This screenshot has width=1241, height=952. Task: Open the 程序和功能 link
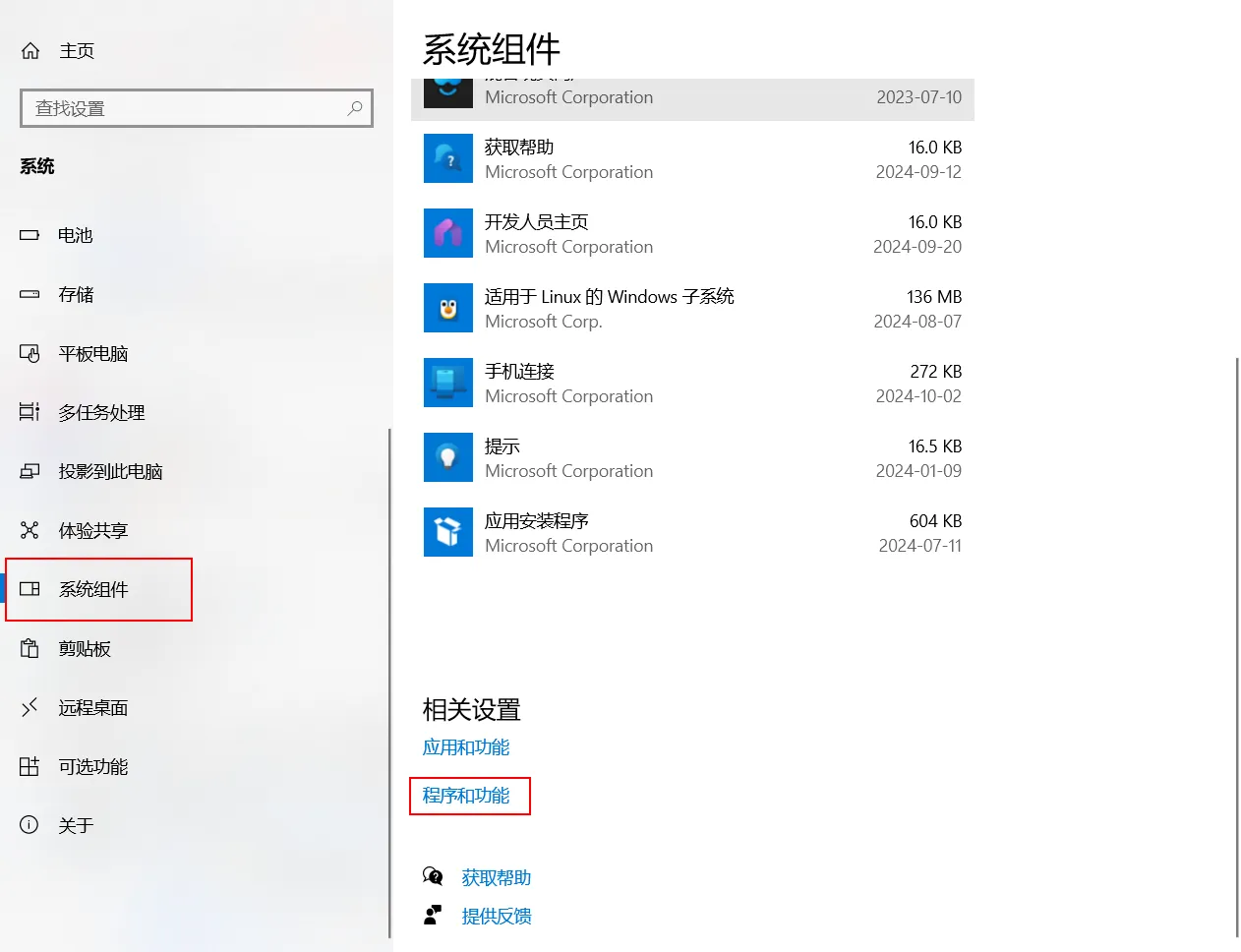466,796
